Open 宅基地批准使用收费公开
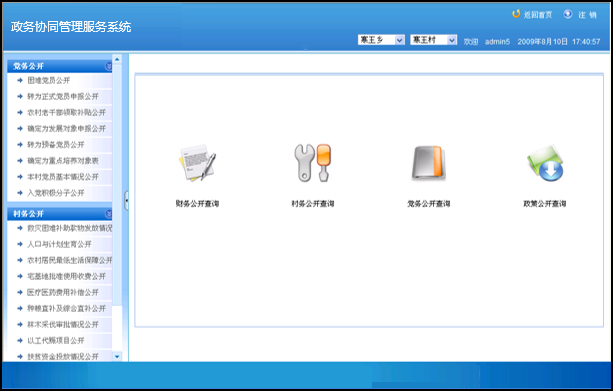The image size is (613, 391). [66, 276]
